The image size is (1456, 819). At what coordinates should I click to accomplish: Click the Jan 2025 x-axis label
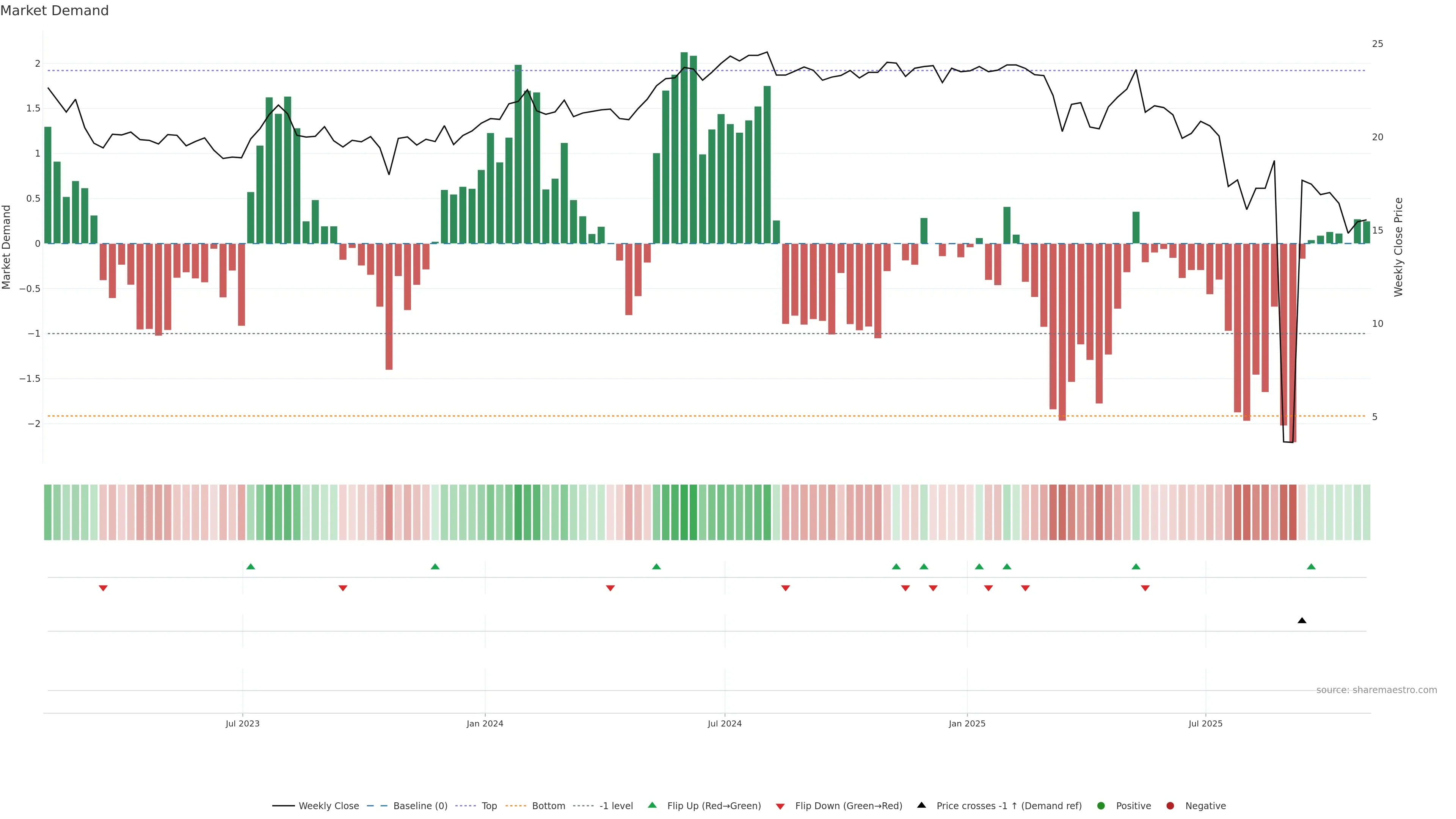[966, 723]
